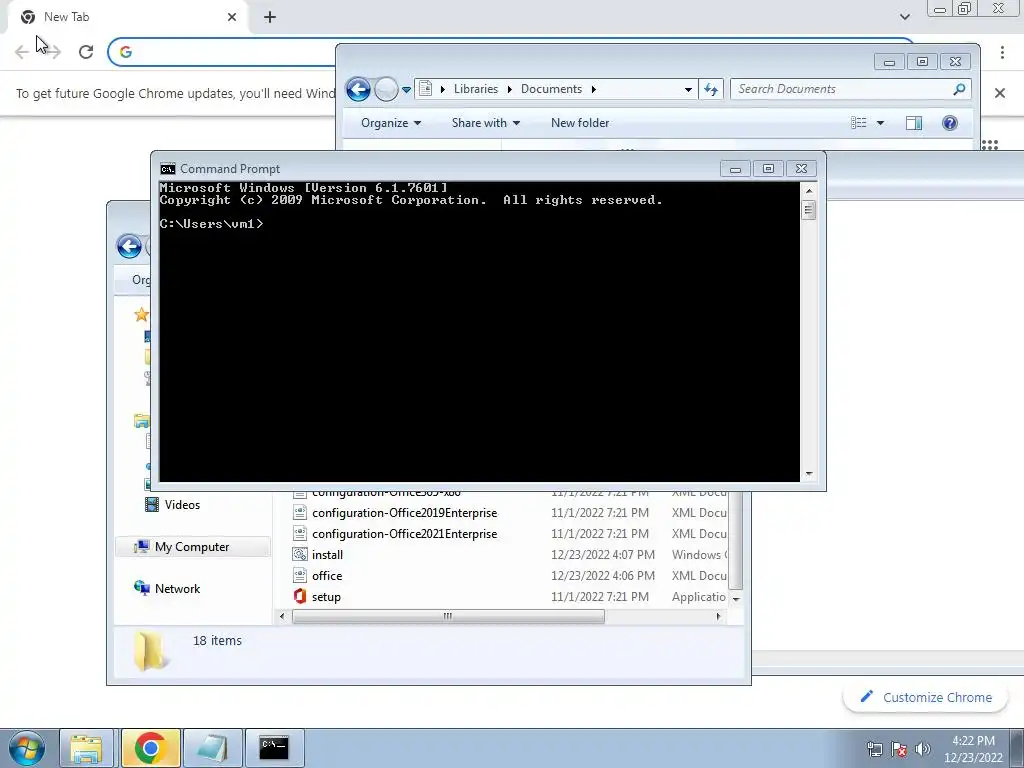1024x768 pixels.
Task: Click the Command Prompt scrollbar thumb
Action: (x=809, y=210)
